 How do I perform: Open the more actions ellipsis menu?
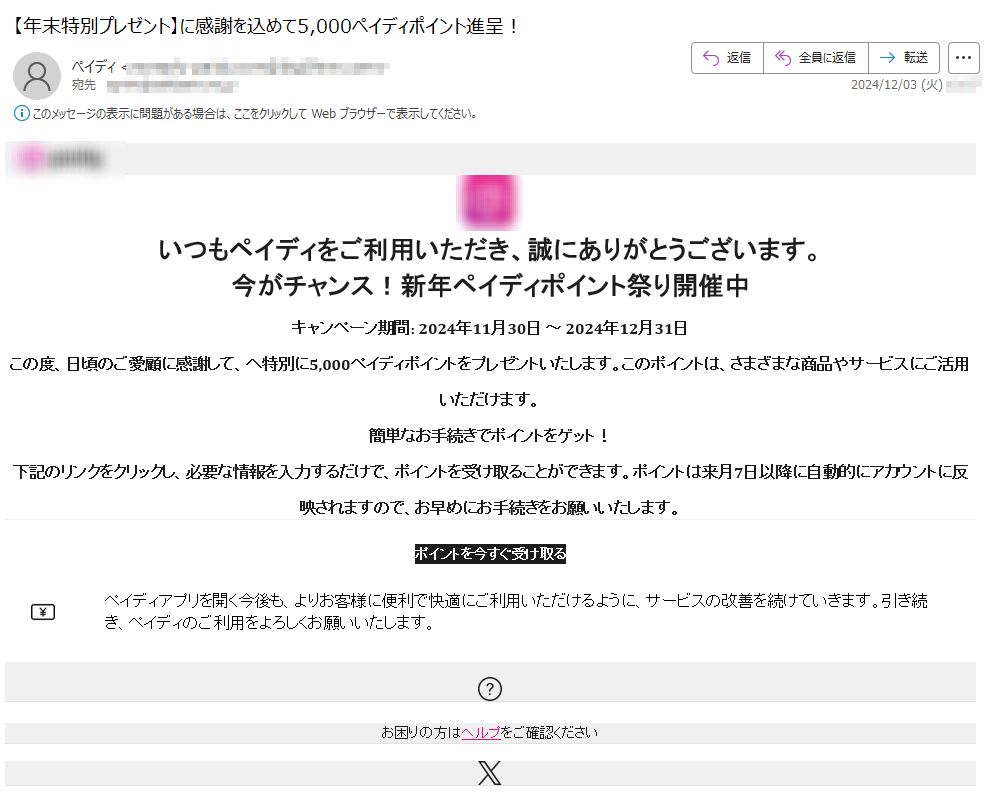click(963, 58)
